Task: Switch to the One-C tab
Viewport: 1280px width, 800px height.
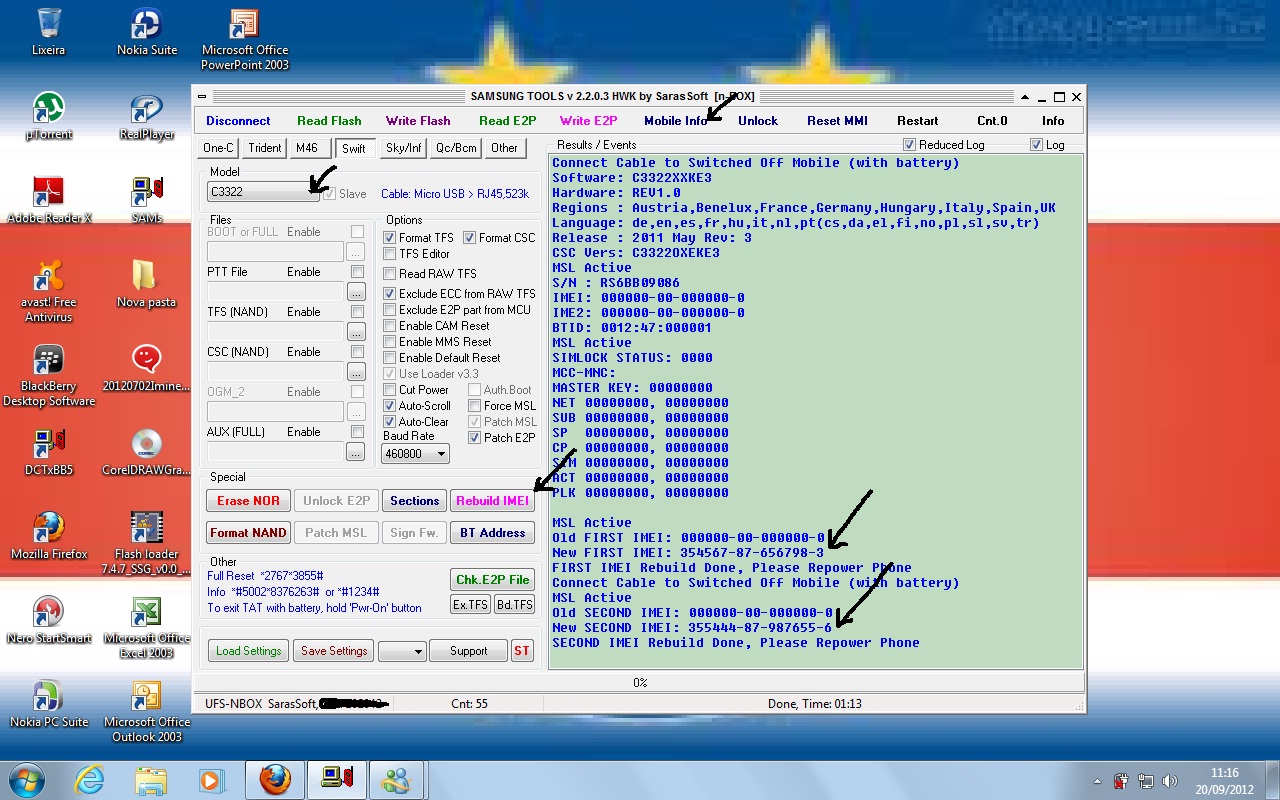Action: [218, 148]
